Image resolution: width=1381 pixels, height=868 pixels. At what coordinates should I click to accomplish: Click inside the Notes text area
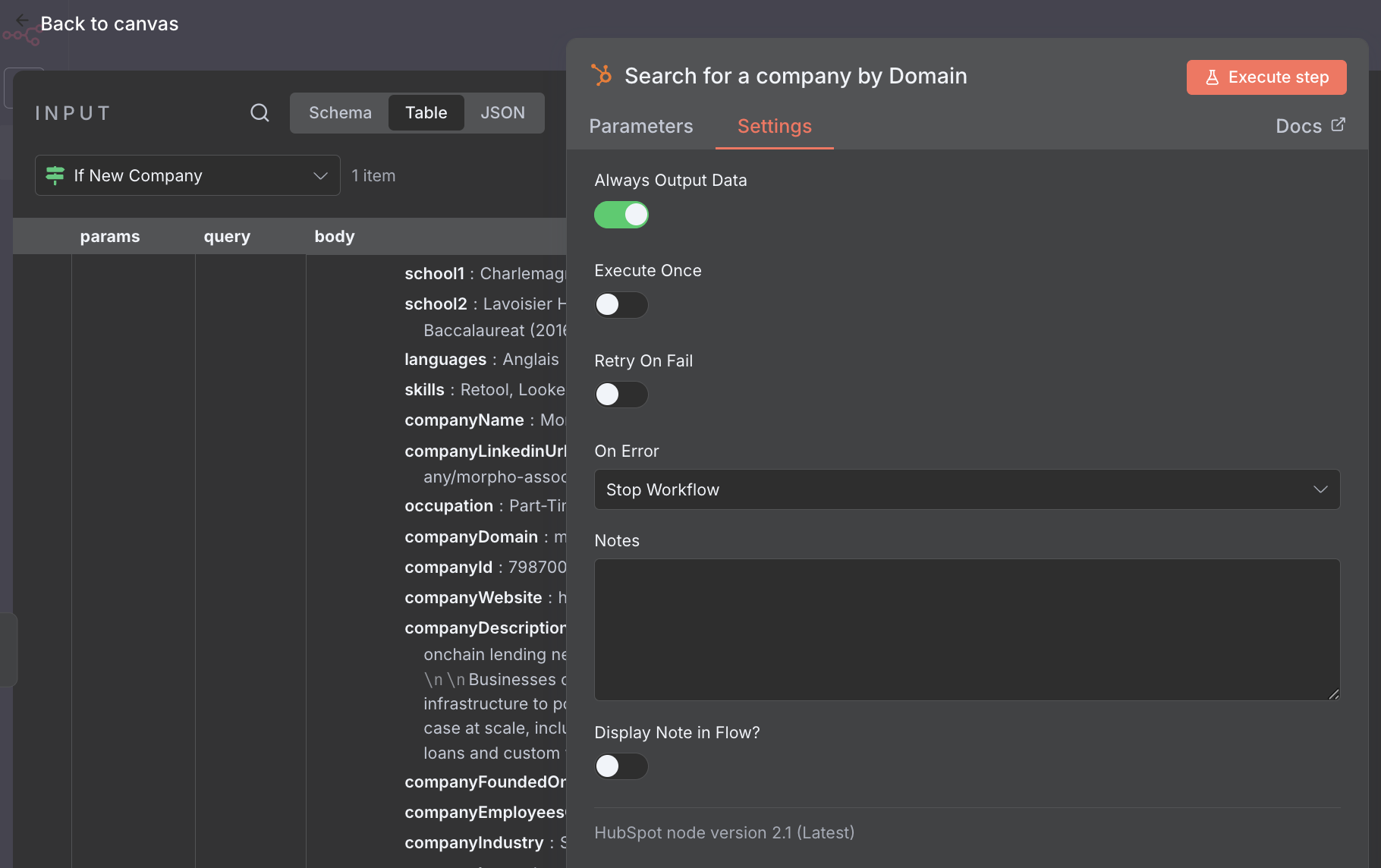(966, 630)
